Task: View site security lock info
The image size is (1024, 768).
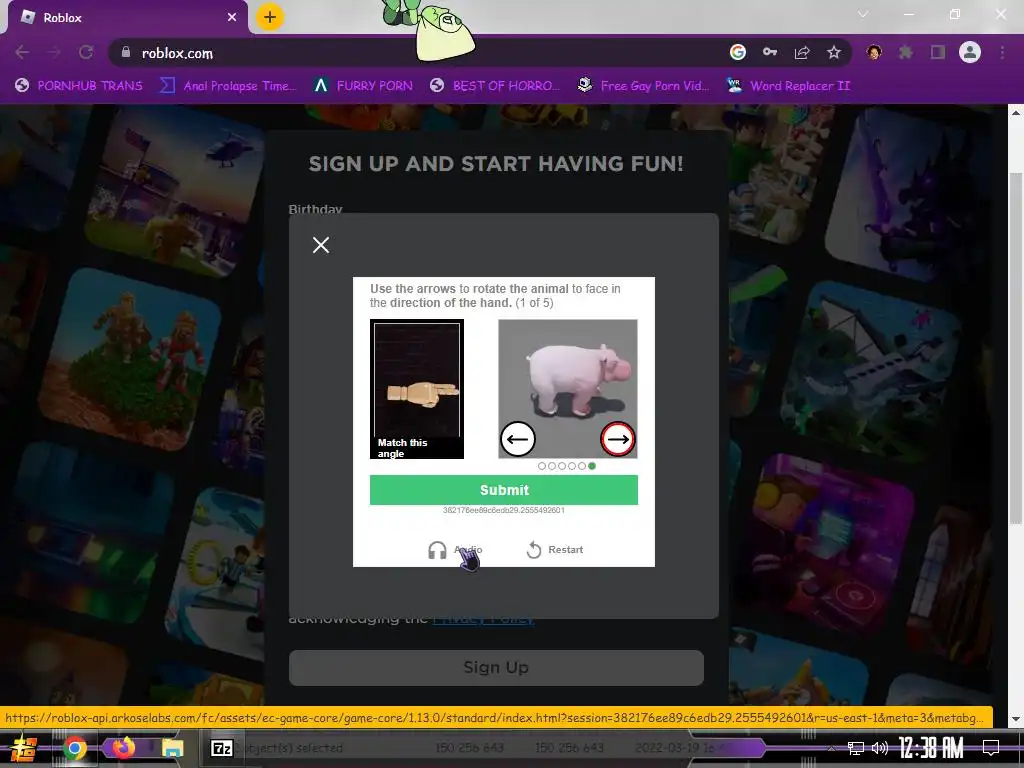Action: pos(125,53)
